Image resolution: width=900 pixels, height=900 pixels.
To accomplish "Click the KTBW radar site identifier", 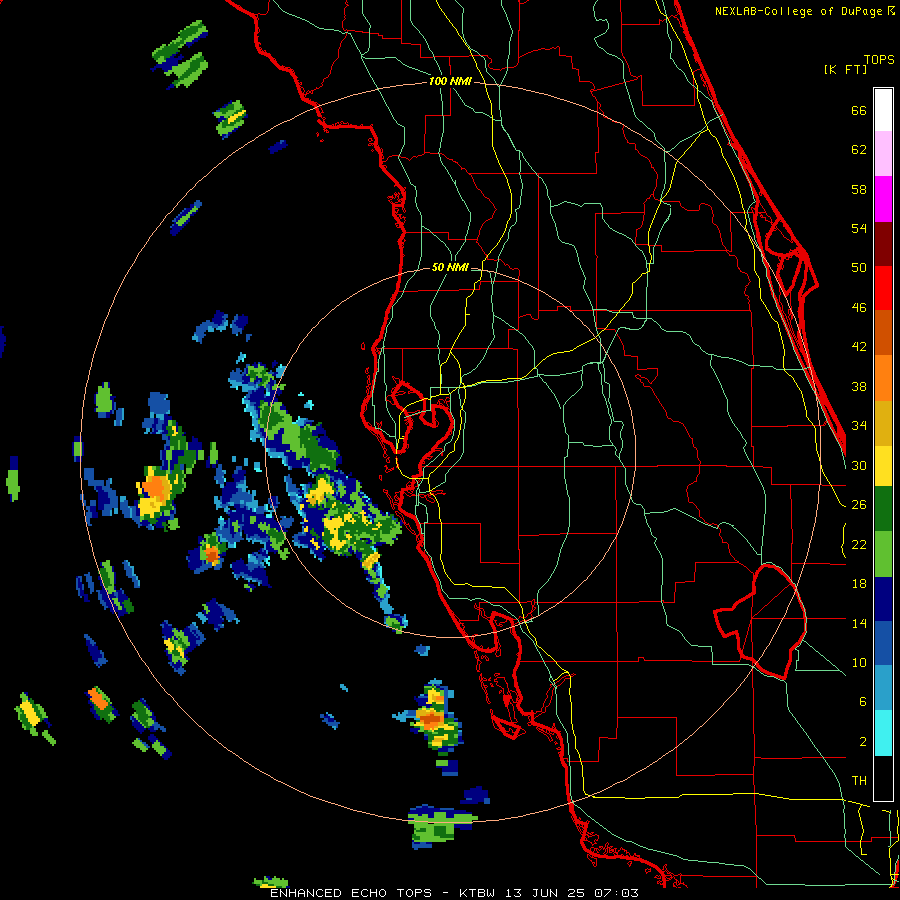I will [x=478, y=893].
